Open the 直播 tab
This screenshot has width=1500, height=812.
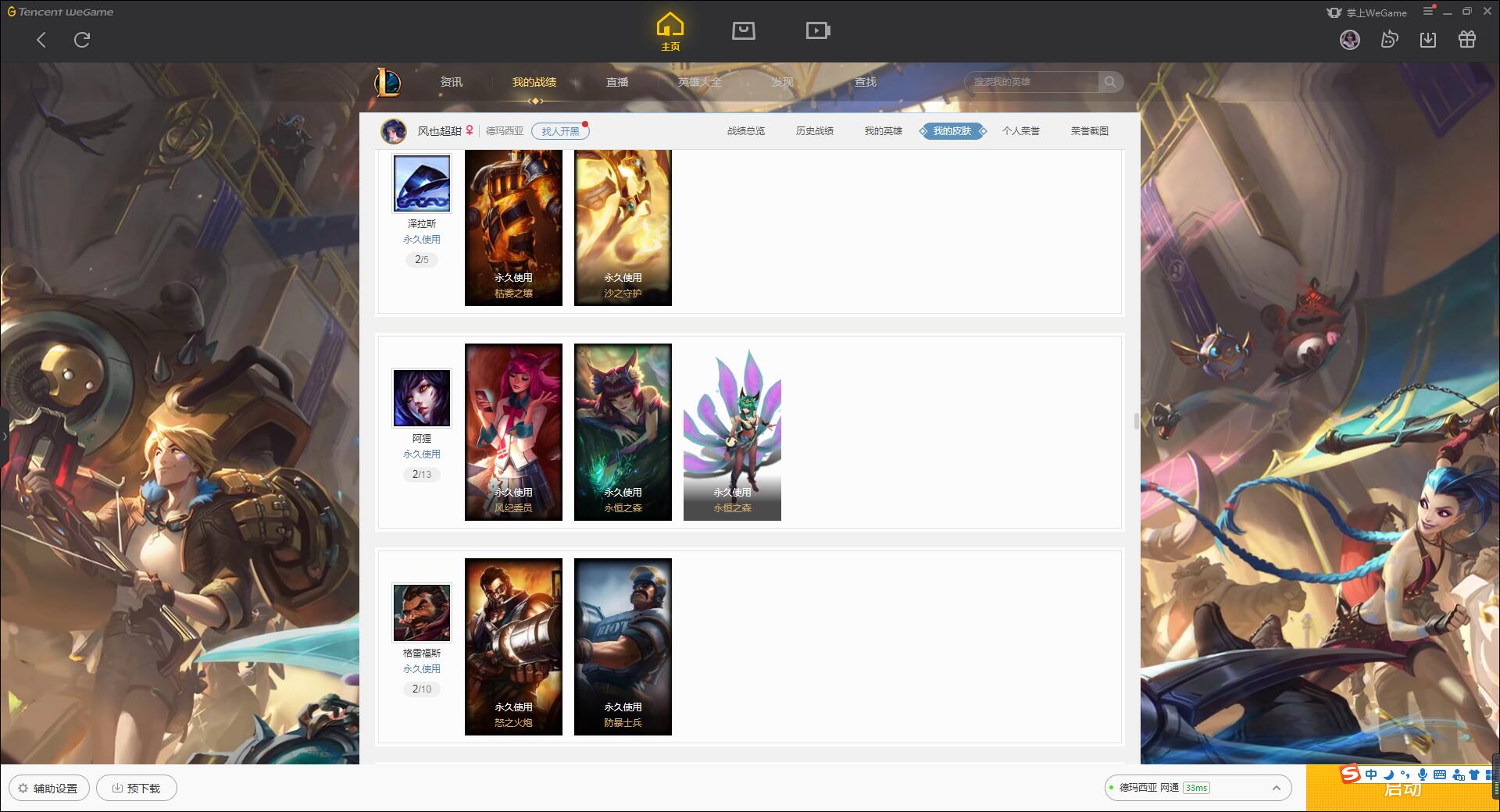point(617,82)
